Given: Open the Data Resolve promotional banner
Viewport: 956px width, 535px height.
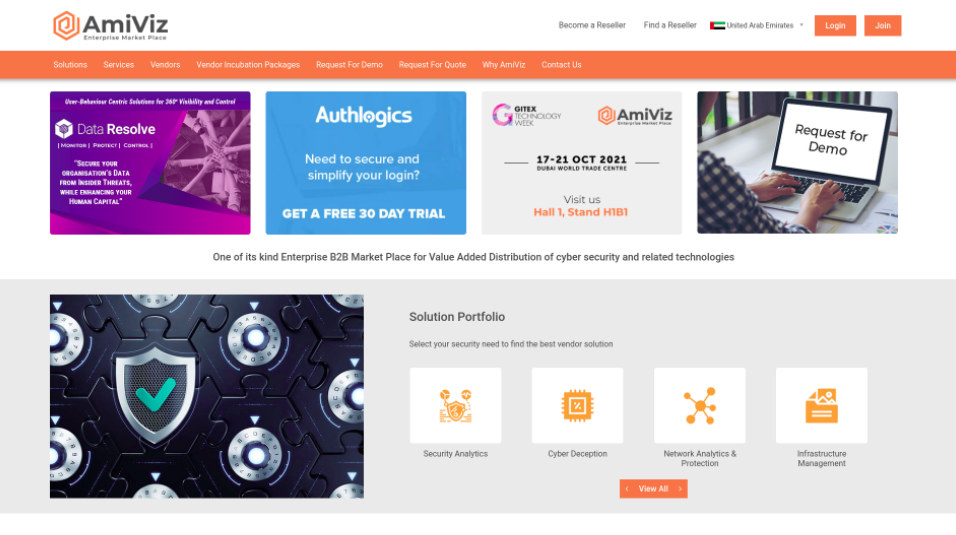Looking at the screenshot, I should (150, 163).
